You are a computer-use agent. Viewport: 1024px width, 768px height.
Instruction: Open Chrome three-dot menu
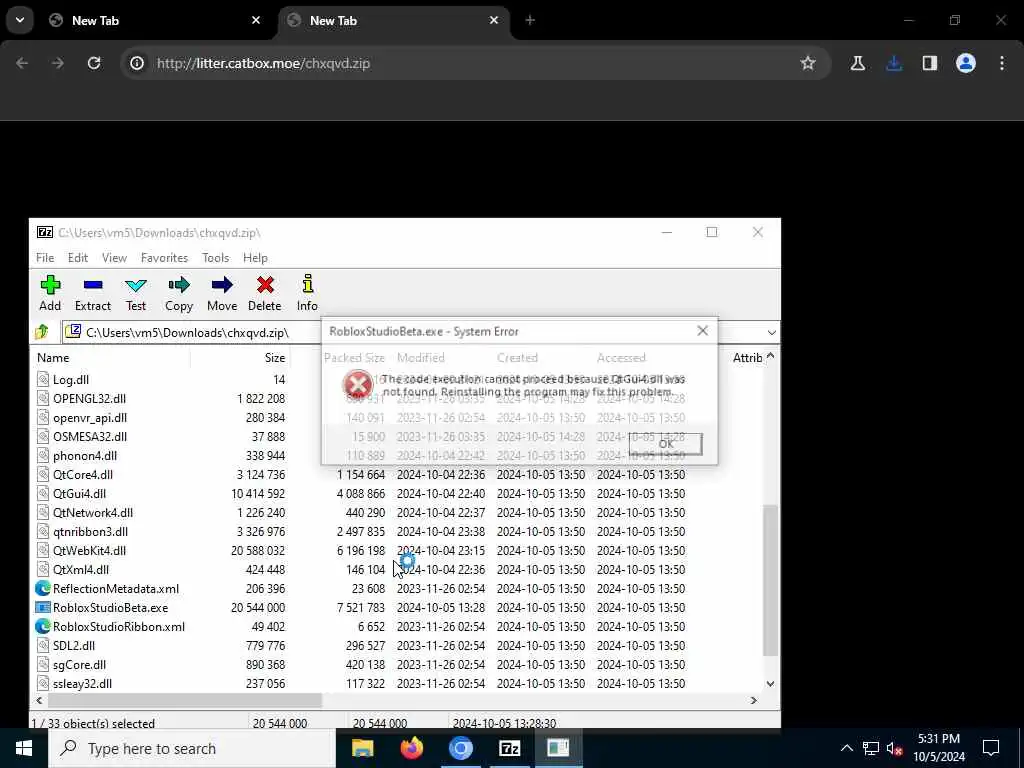(1002, 63)
